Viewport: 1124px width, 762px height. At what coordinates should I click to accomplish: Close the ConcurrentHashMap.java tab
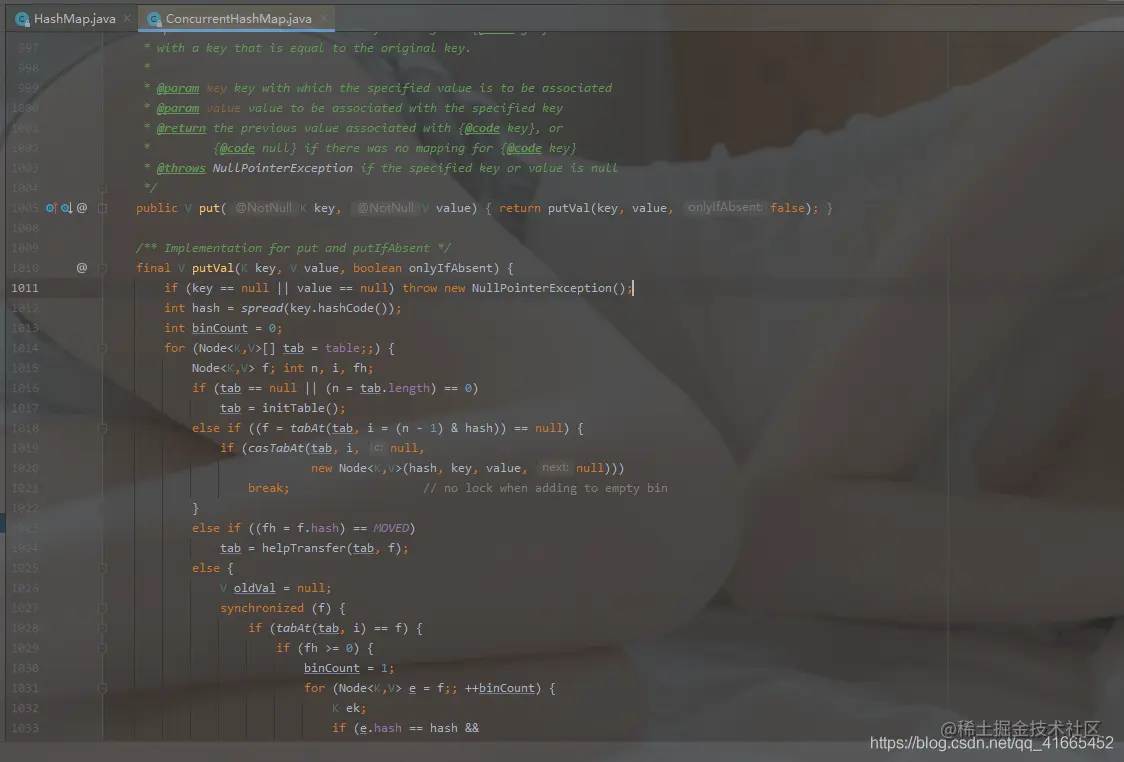(x=323, y=18)
